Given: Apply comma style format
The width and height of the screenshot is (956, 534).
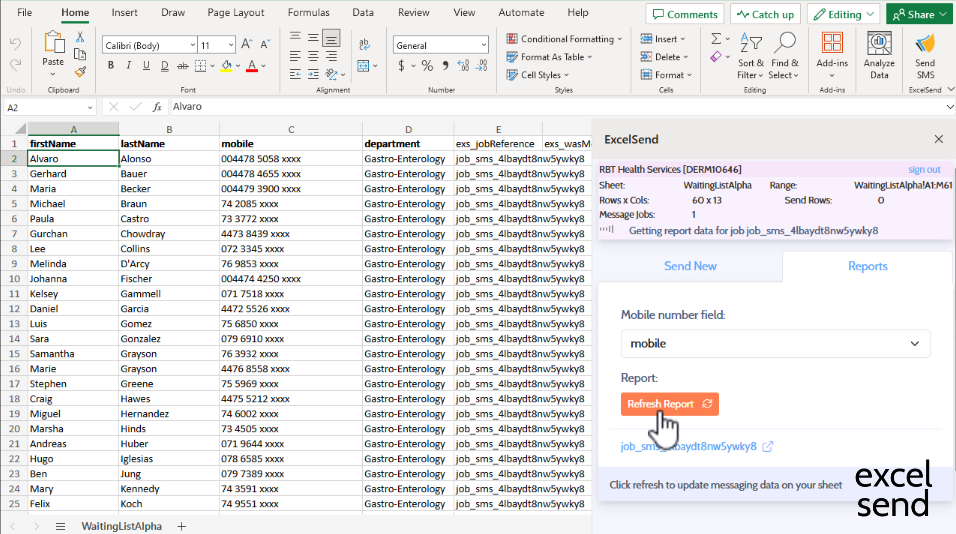Looking at the screenshot, I should [446, 66].
